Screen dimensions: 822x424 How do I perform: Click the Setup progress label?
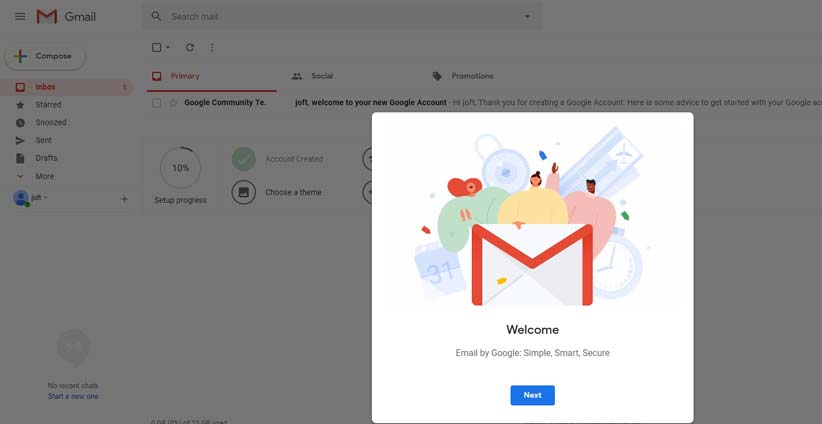[180, 200]
